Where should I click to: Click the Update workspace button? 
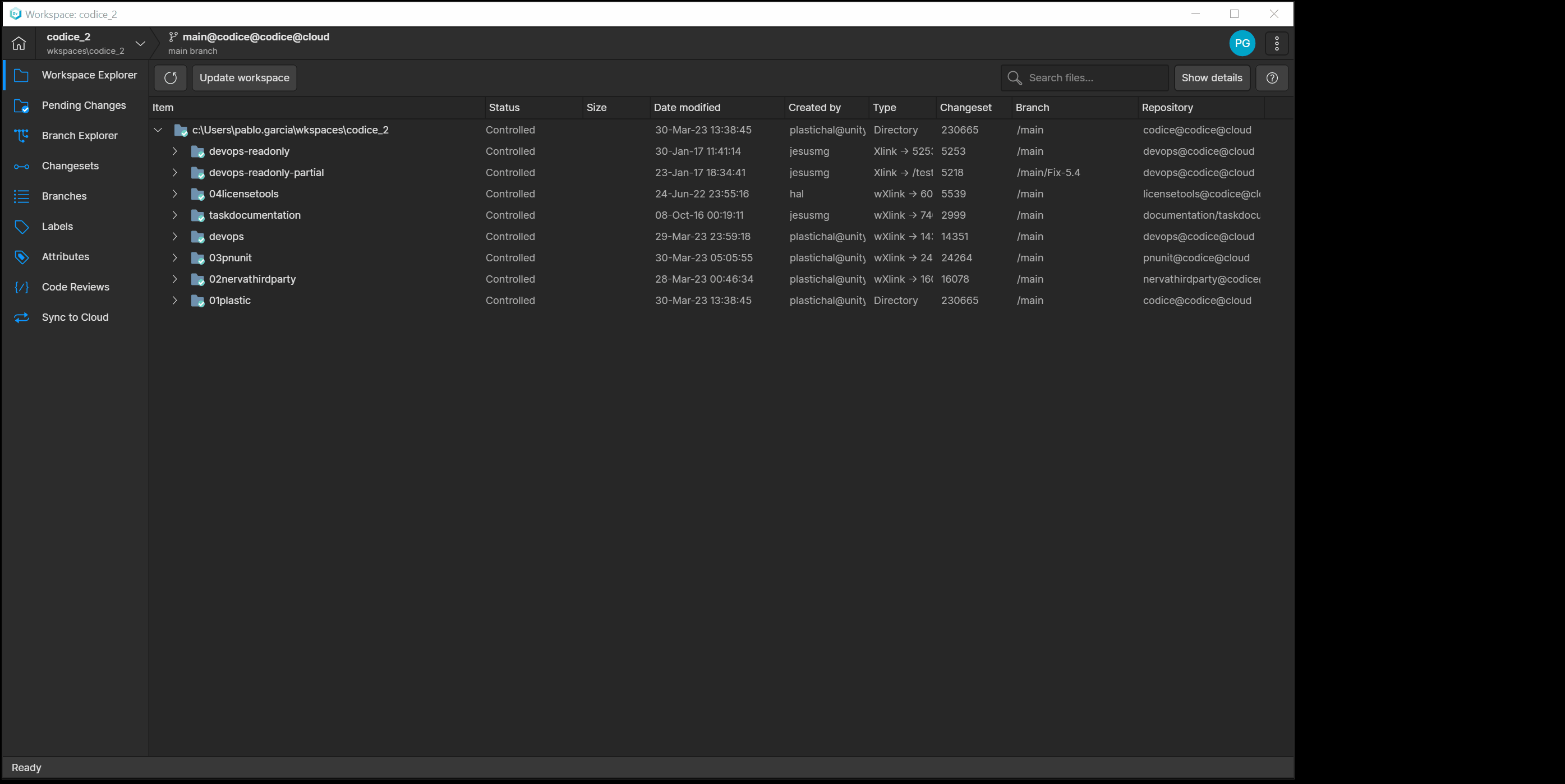tap(243, 78)
